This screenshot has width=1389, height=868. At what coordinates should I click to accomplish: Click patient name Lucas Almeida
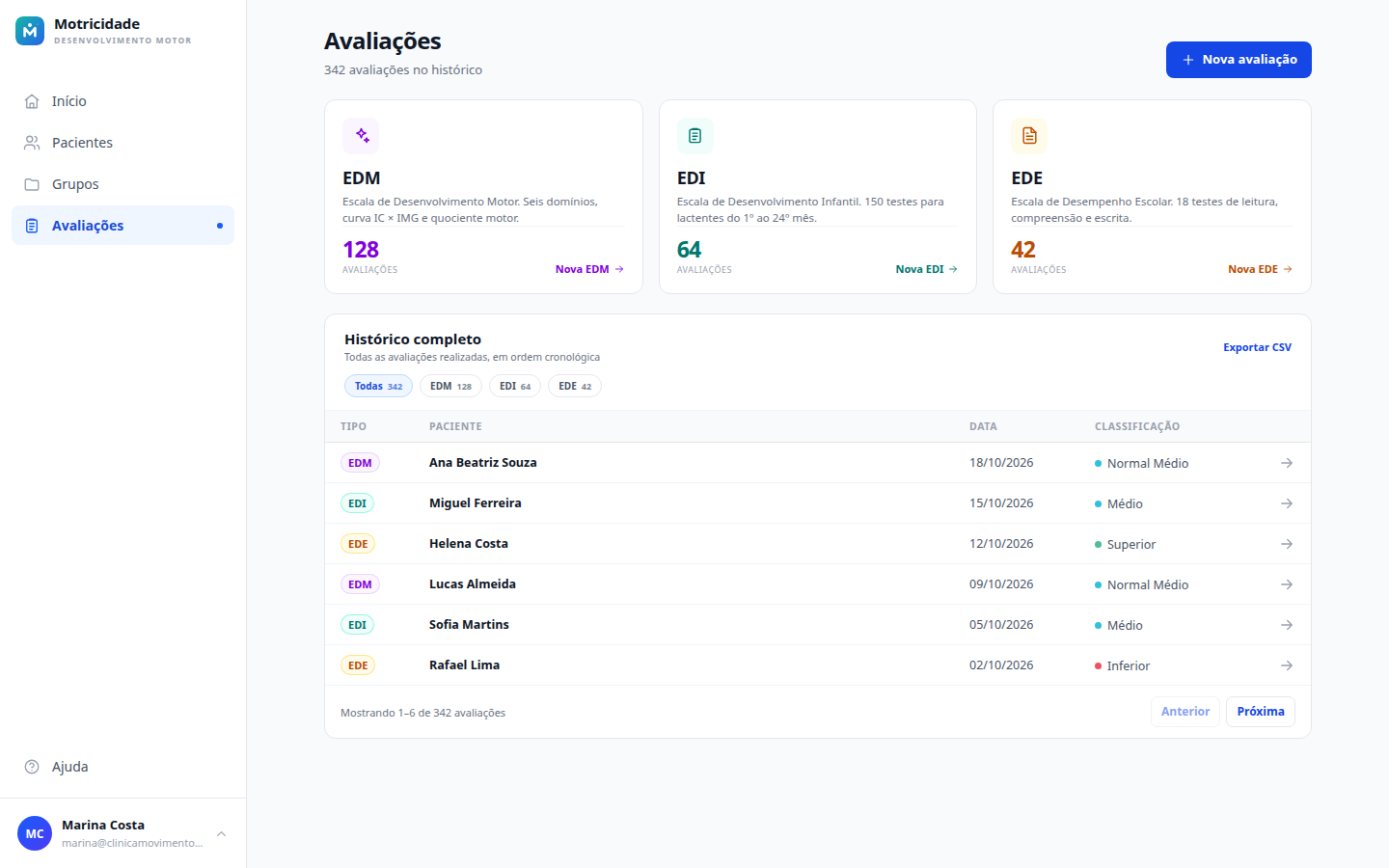473,584
